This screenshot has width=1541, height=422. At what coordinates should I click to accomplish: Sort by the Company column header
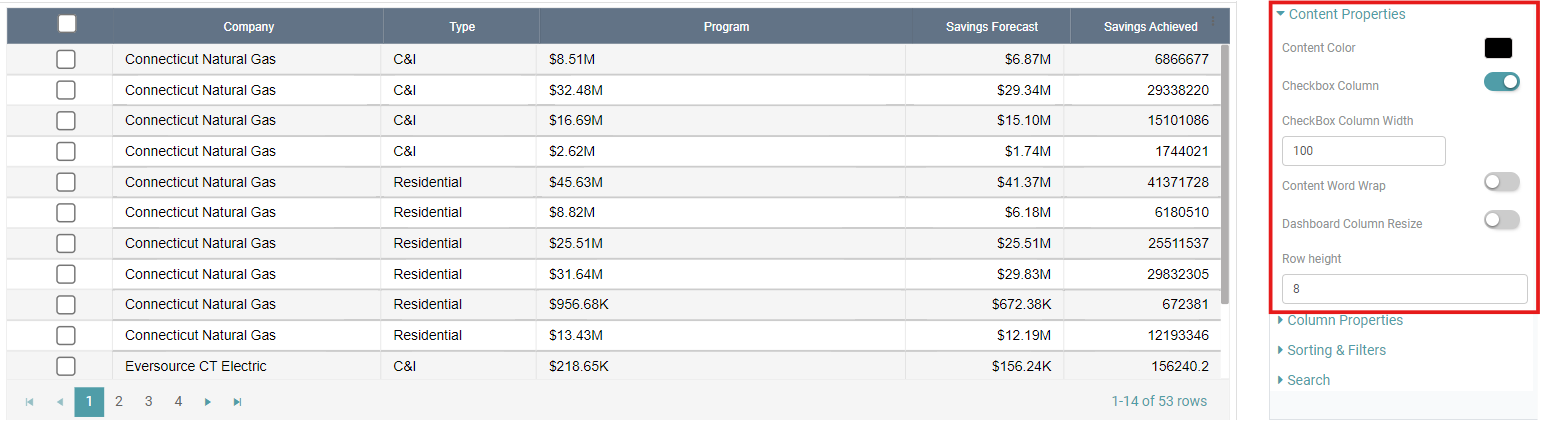coord(248,27)
